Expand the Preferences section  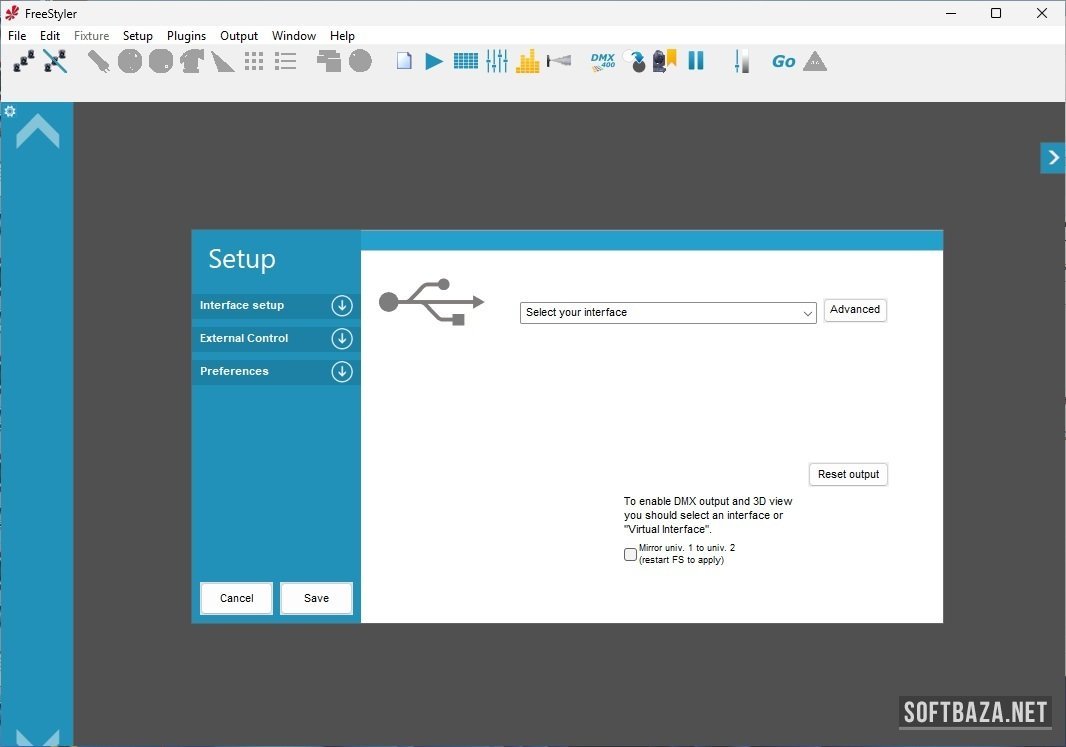[342, 372]
